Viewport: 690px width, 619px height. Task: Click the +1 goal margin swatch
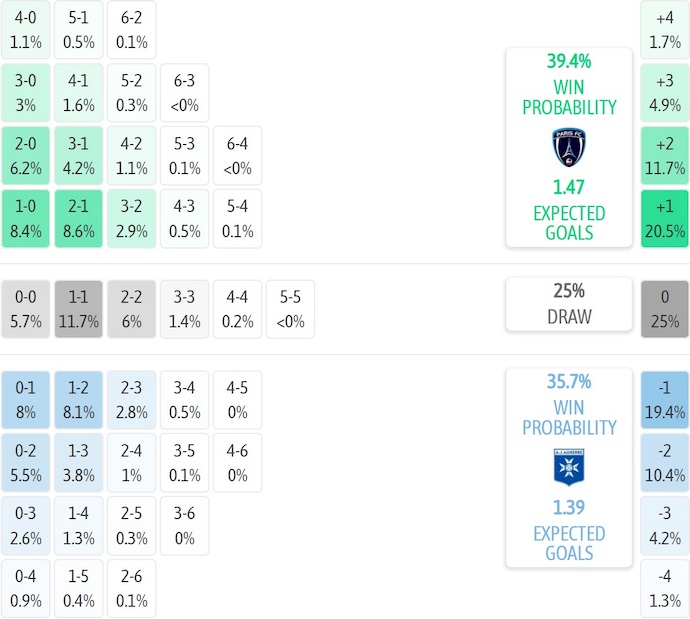tap(665, 219)
